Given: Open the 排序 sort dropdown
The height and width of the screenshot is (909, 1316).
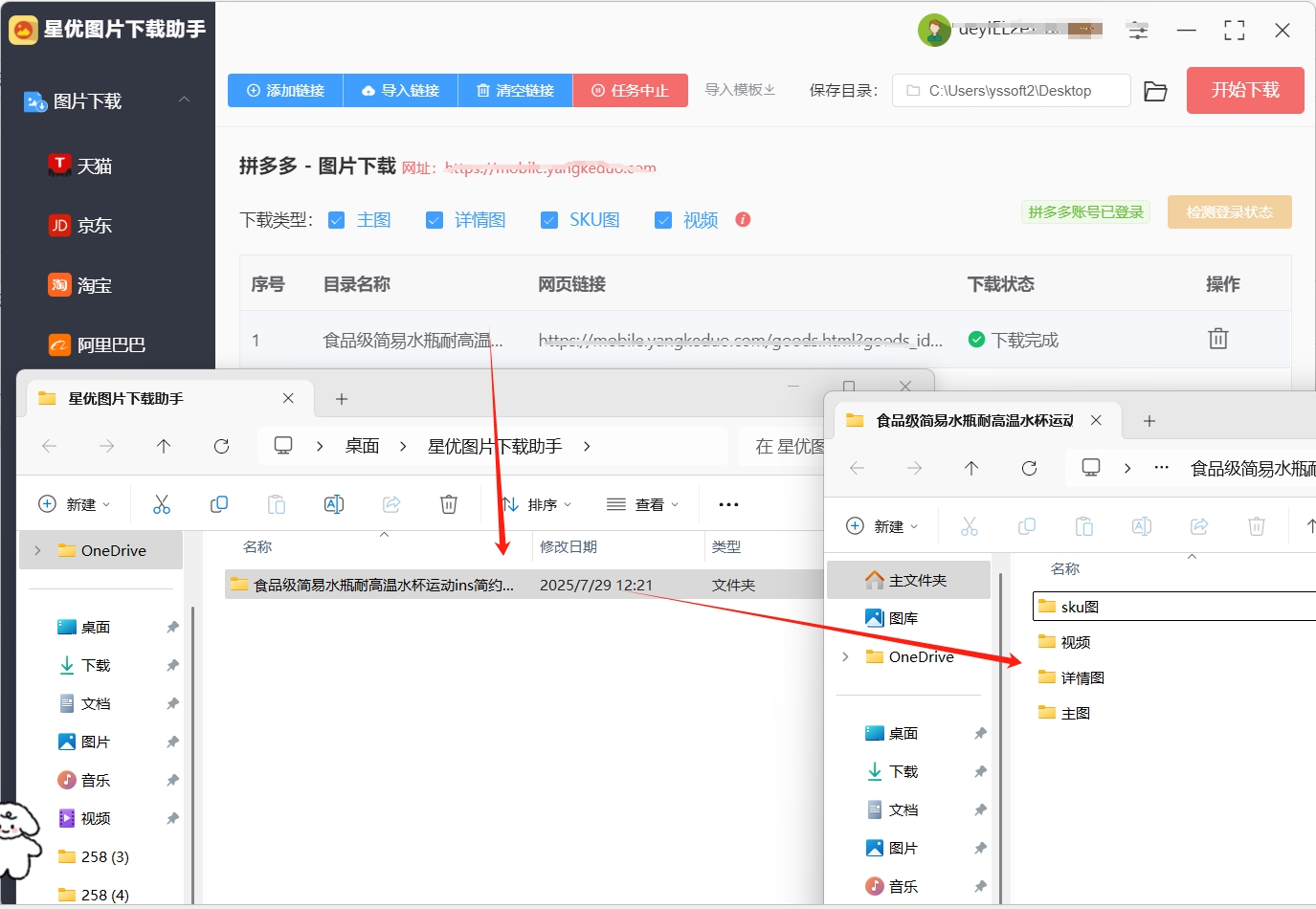Looking at the screenshot, I should (538, 504).
